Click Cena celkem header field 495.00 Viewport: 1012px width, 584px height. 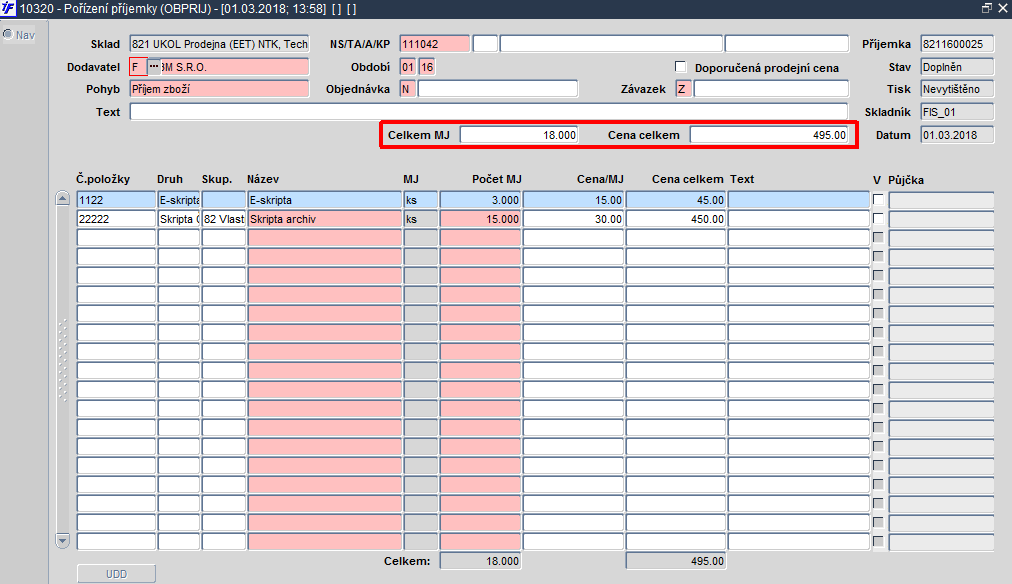[769, 135]
